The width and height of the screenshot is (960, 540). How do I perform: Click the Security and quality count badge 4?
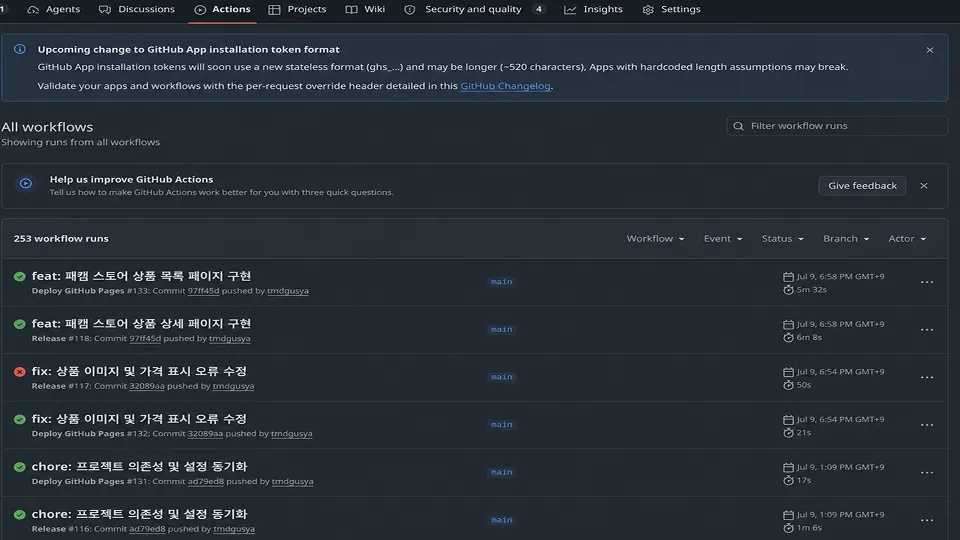point(539,9)
